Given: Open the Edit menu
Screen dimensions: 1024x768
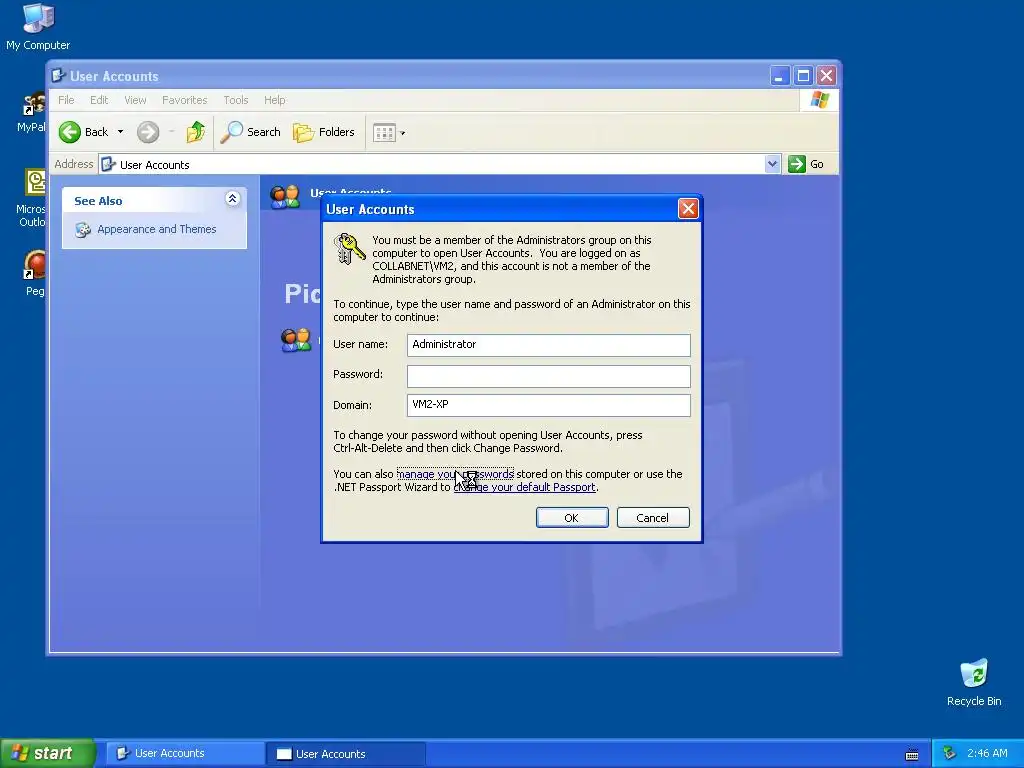Looking at the screenshot, I should [99, 100].
